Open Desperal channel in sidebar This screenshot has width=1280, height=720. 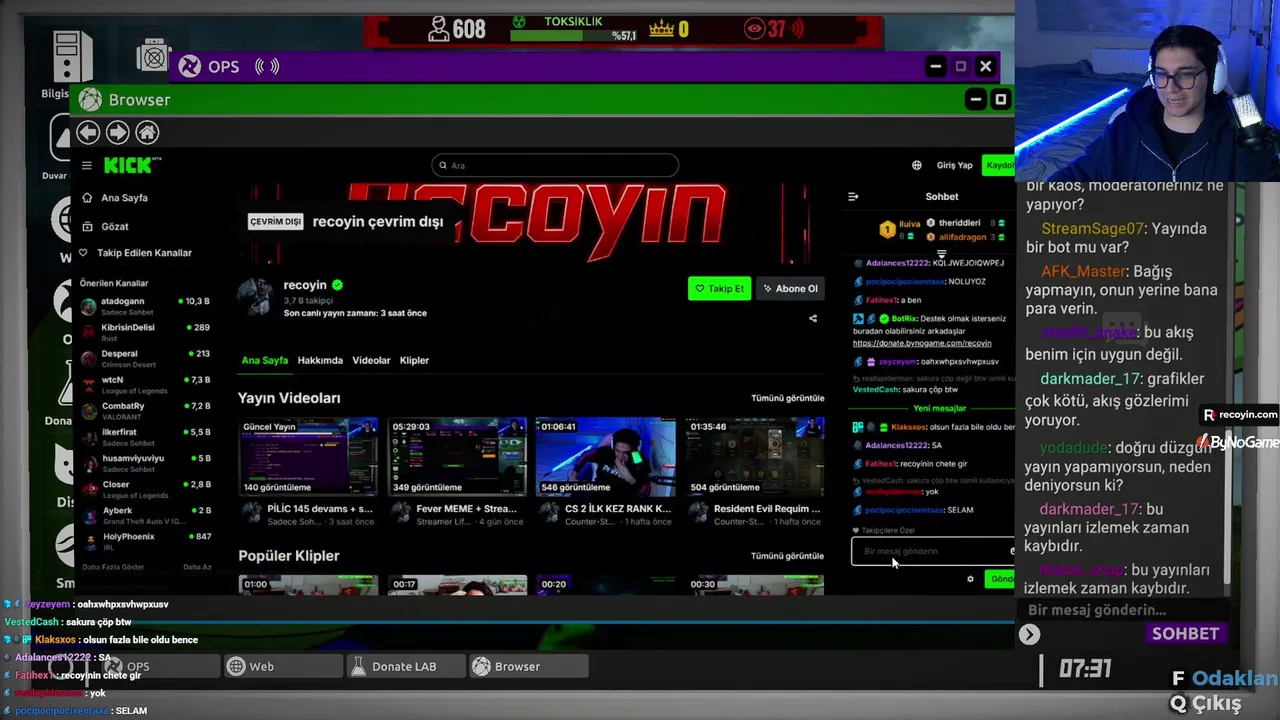coord(145,358)
